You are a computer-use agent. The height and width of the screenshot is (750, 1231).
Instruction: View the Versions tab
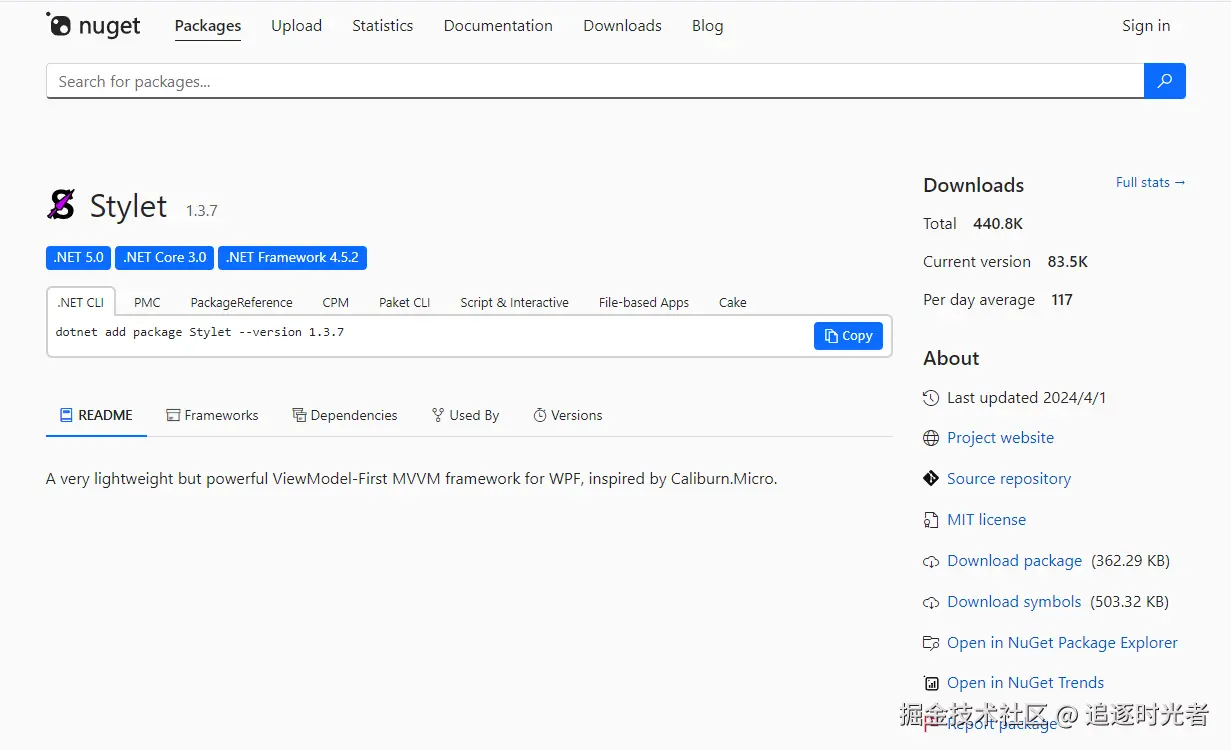coord(568,415)
